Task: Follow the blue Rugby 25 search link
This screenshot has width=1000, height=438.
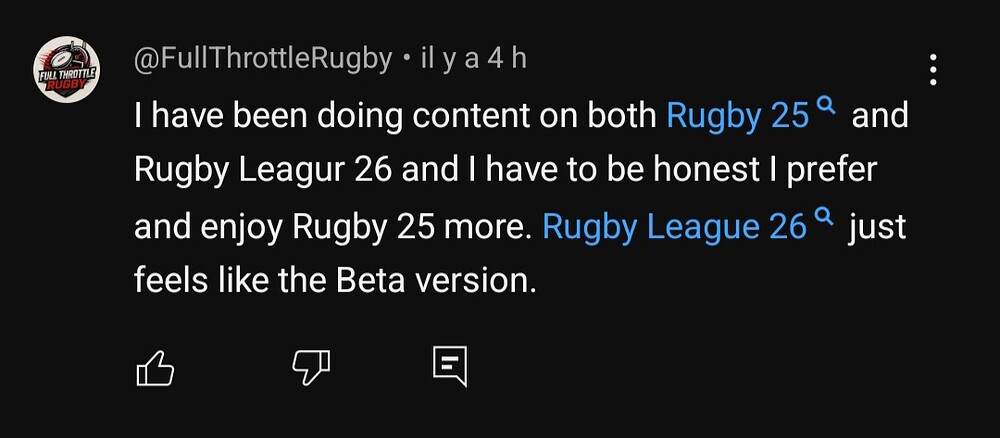Action: pyautogui.click(x=737, y=116)
